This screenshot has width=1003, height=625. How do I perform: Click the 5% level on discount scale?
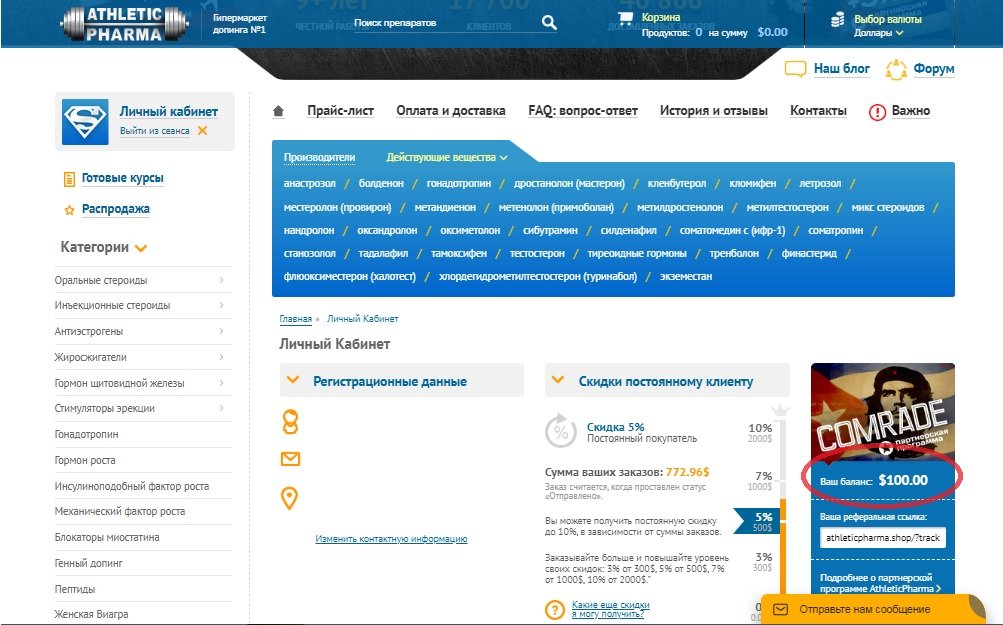tap(763, 518)
